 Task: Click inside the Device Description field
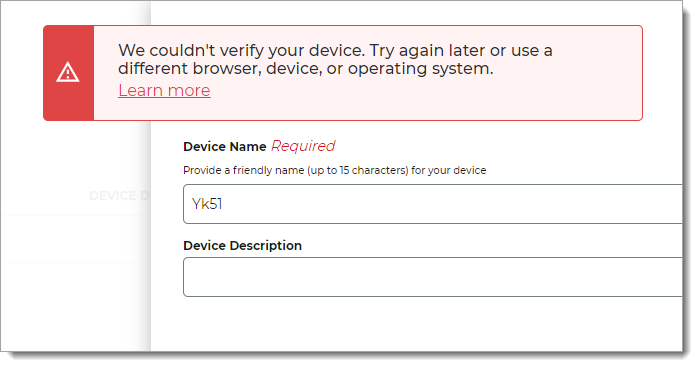click(x=432, y=277)
